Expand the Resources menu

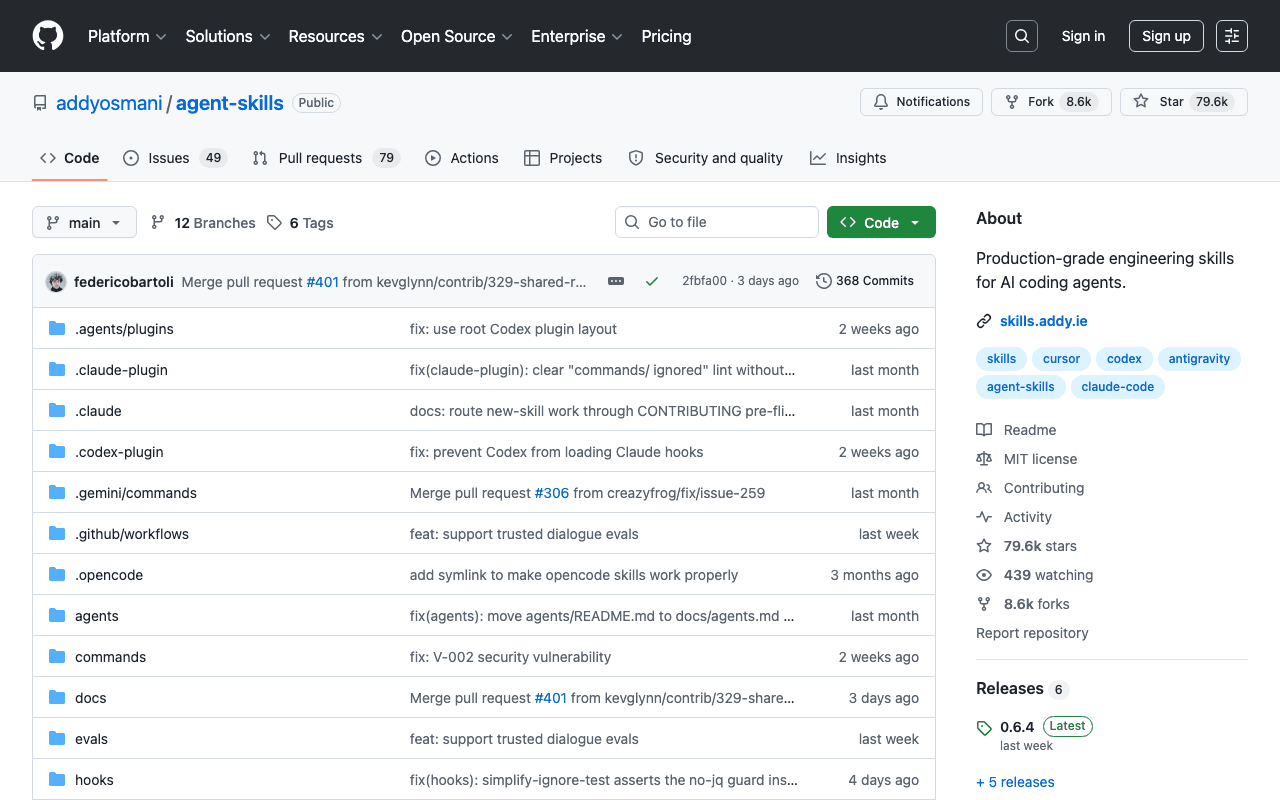click(x=335, y=36)
